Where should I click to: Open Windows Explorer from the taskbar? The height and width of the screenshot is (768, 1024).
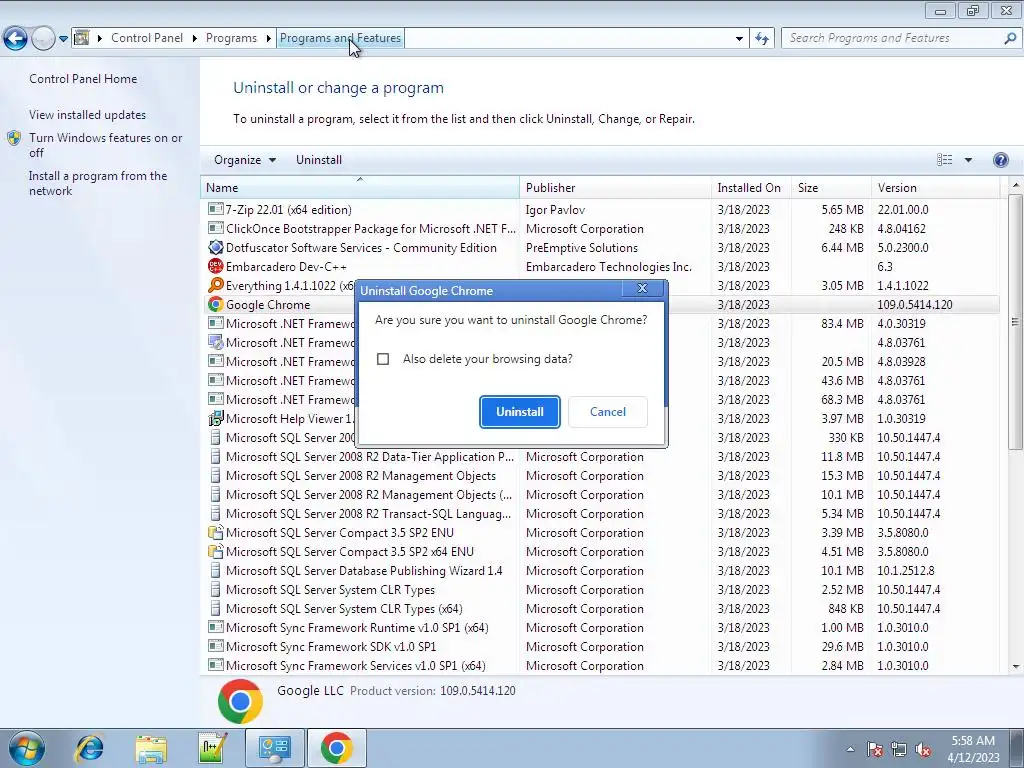151,748
